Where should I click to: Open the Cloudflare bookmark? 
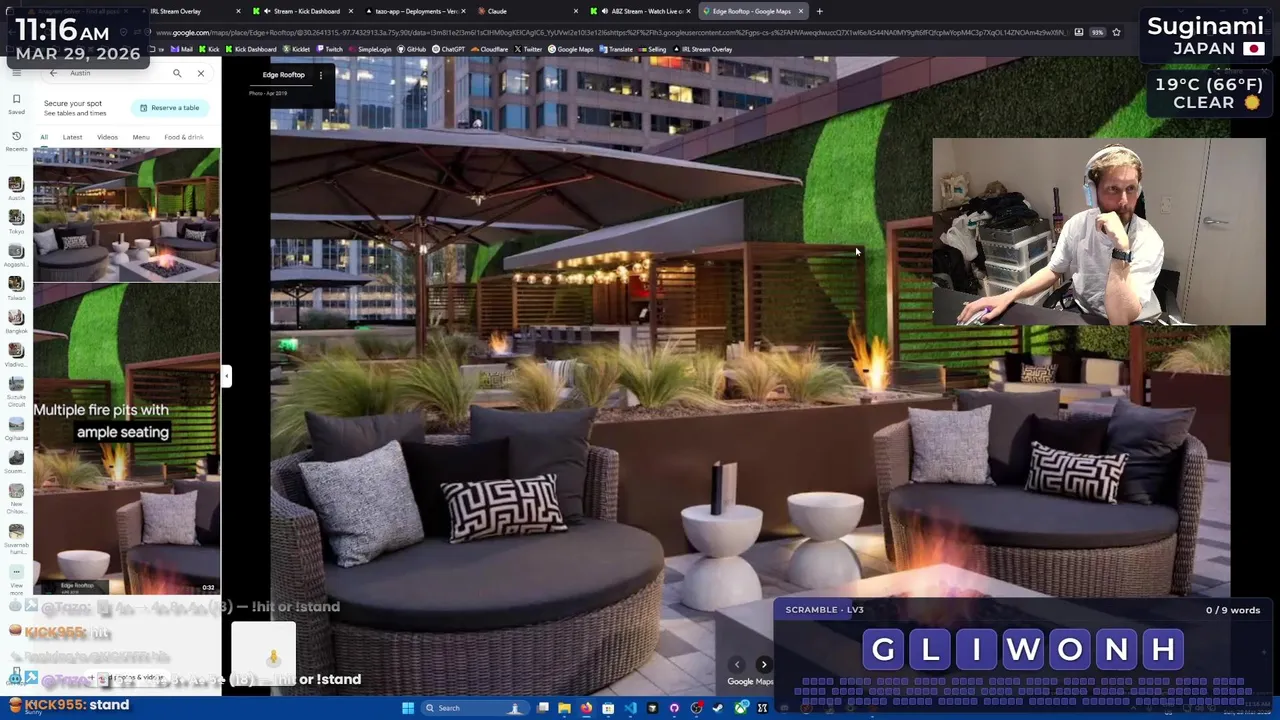click(489, 49)
